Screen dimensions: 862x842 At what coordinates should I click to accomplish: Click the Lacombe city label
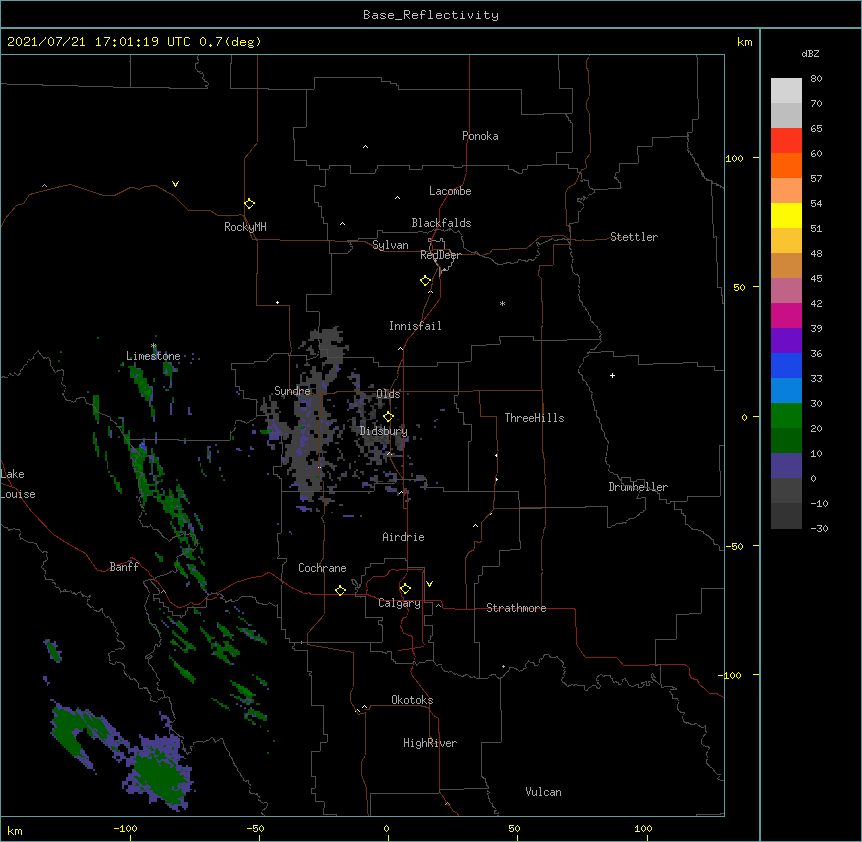[x=450, y=191]
